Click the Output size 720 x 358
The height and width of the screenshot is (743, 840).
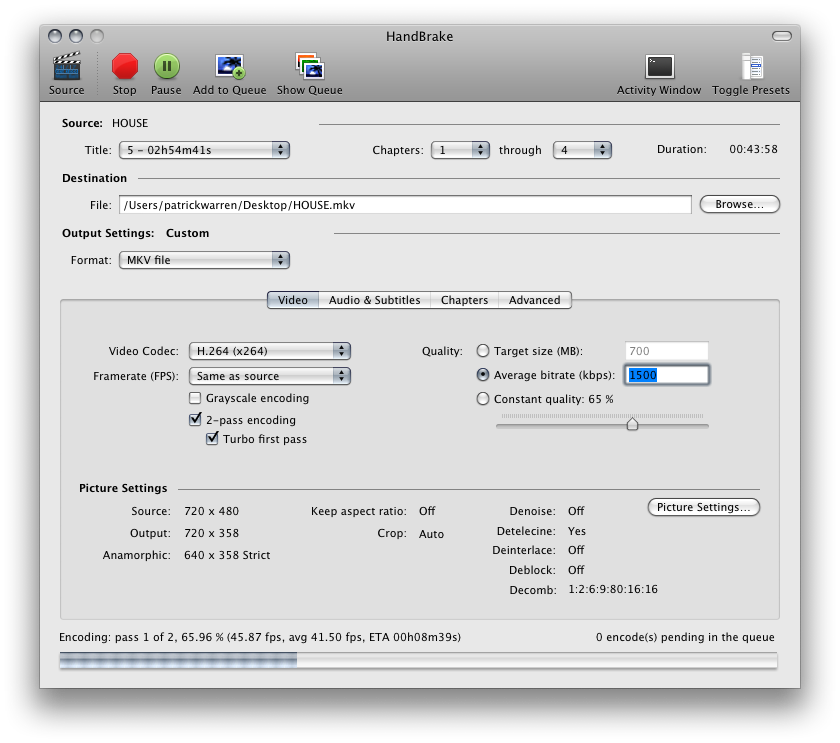click(212, 533)
